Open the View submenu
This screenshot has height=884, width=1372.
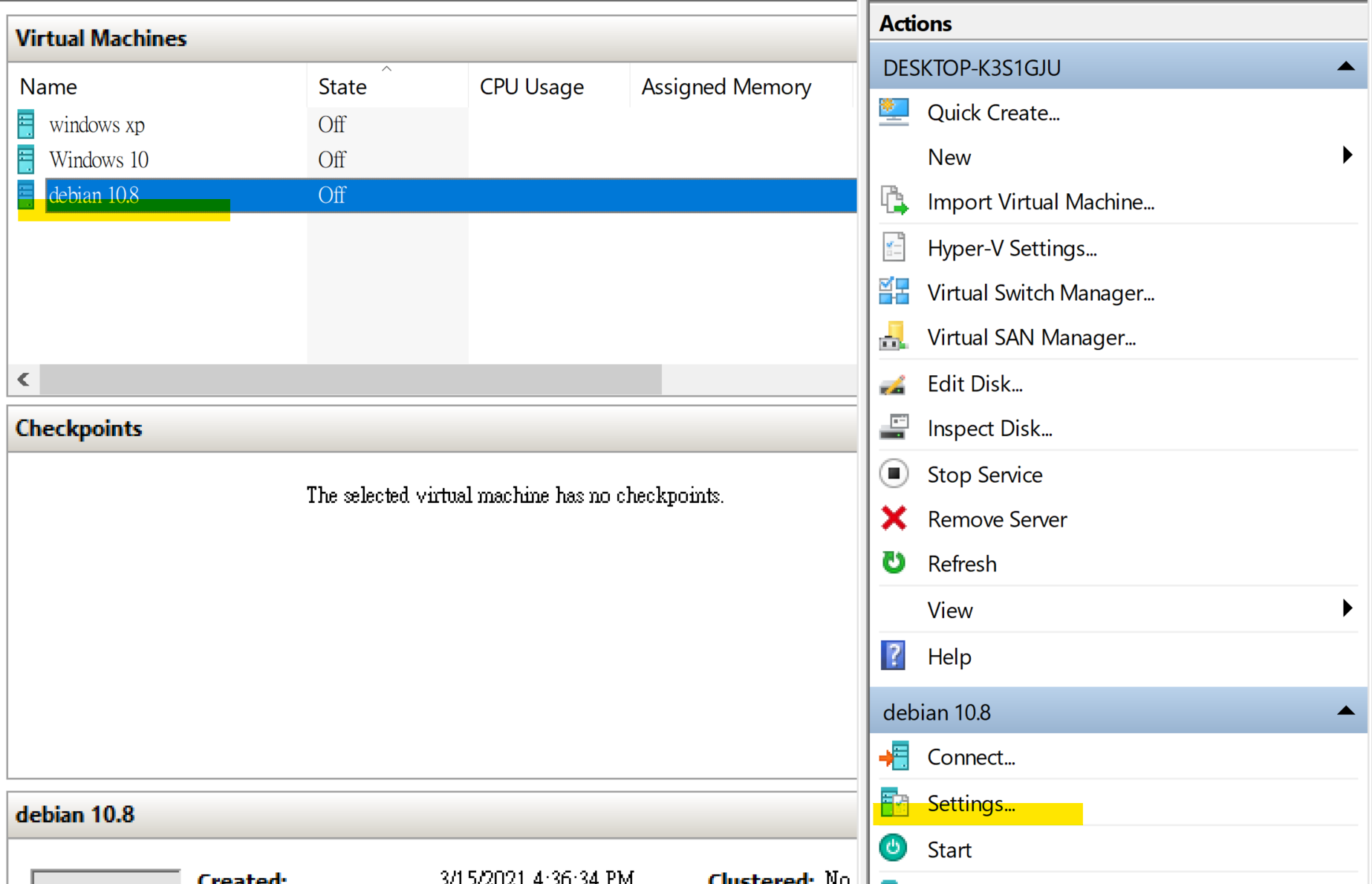click(949, 611)
